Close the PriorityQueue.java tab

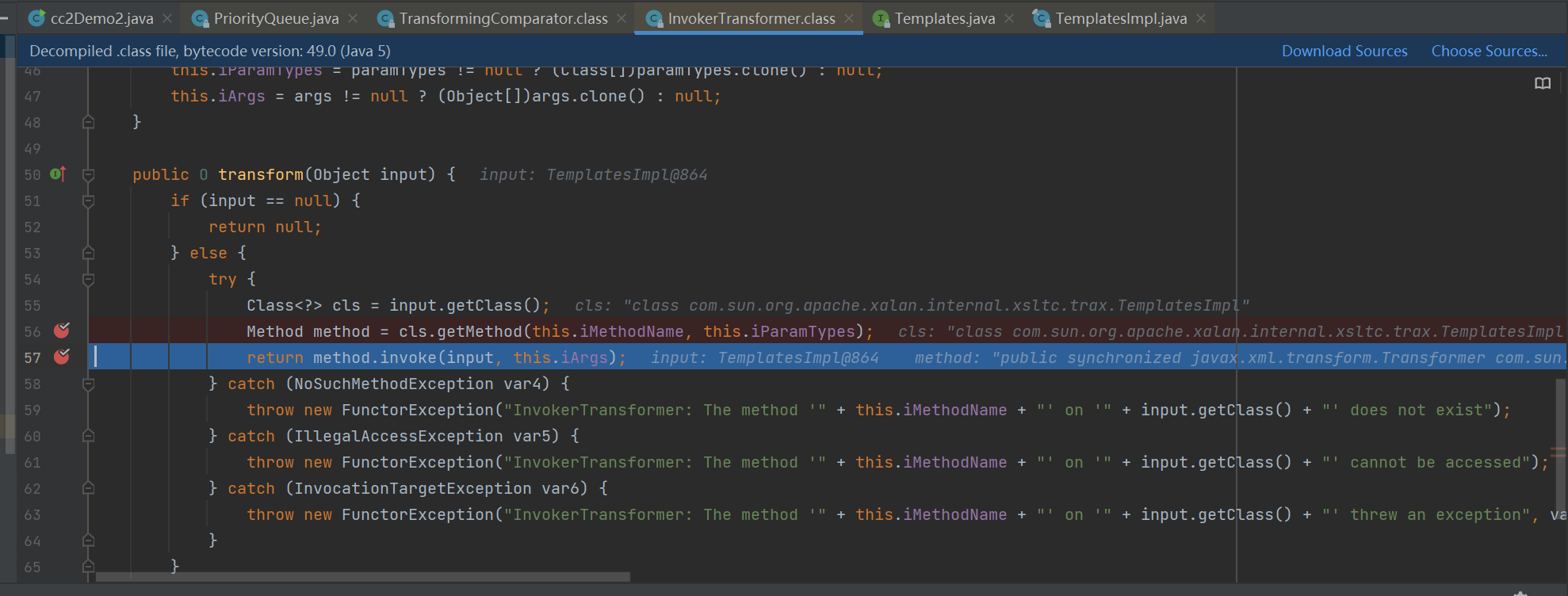[353, 18]
